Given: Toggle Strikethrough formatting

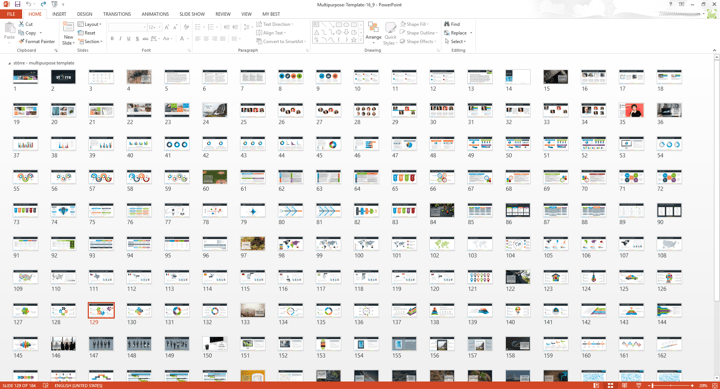Looking at the screenshot, I should coord(145,39).
